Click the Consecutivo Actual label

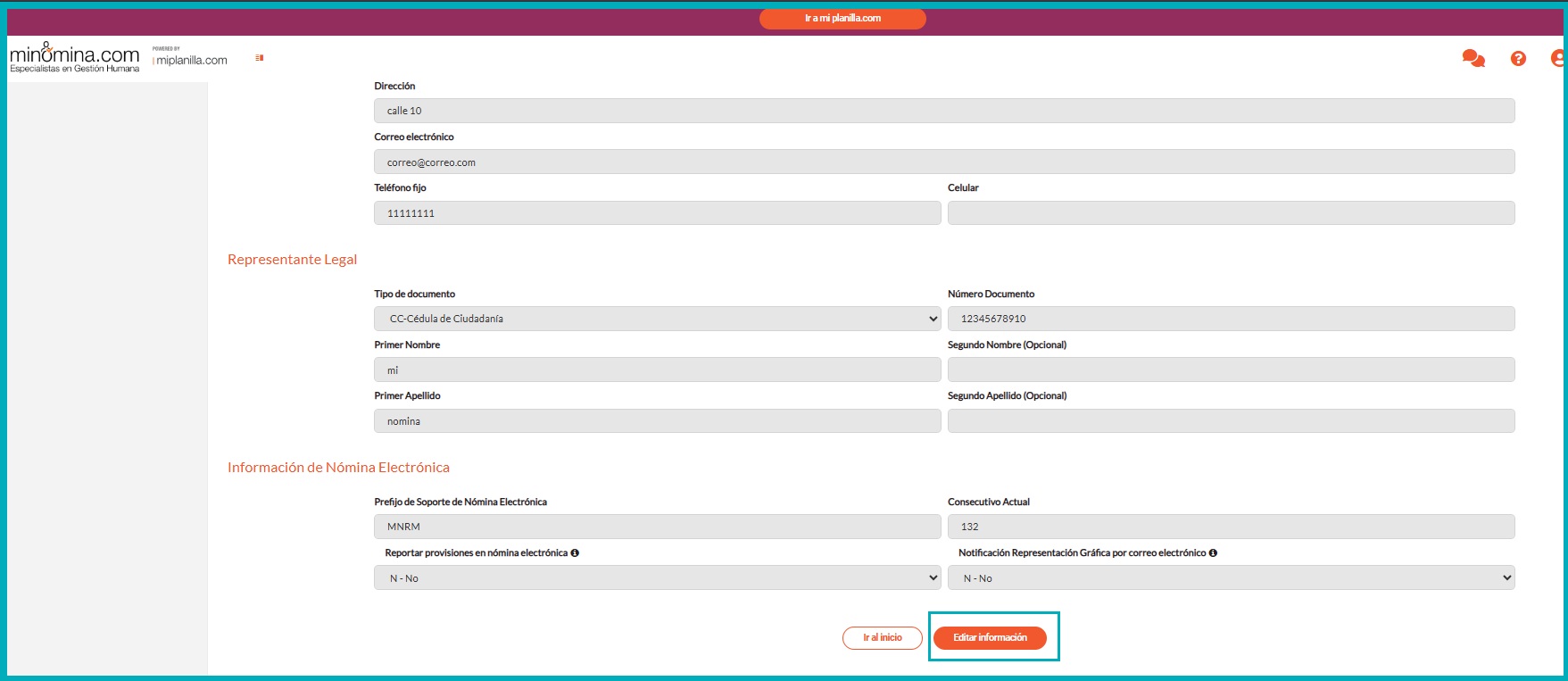pyautogui.click(x=989, y=502)
